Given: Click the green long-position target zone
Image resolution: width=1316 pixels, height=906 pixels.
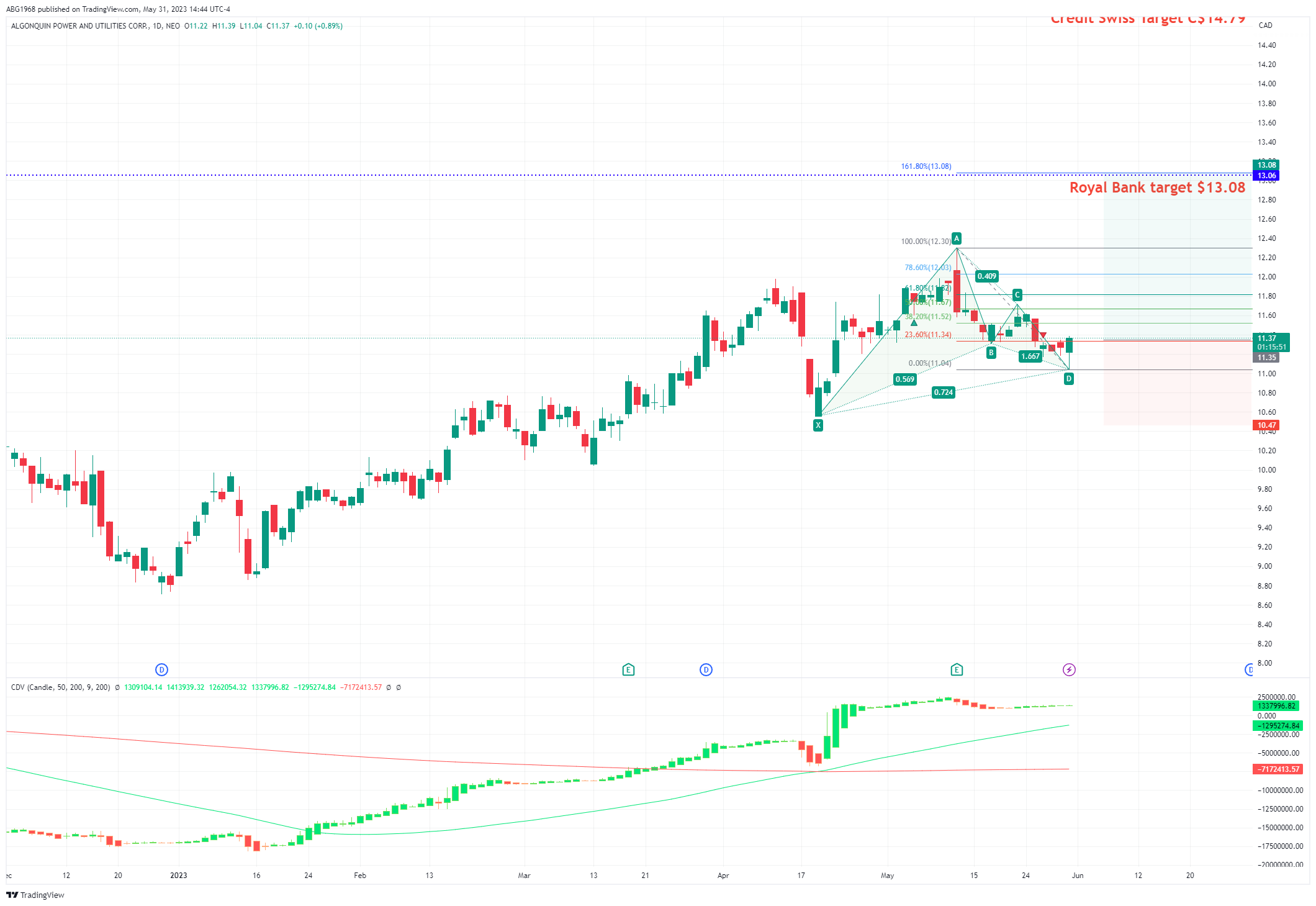Looking at the screenshot, I should [x=1178, y=258].
